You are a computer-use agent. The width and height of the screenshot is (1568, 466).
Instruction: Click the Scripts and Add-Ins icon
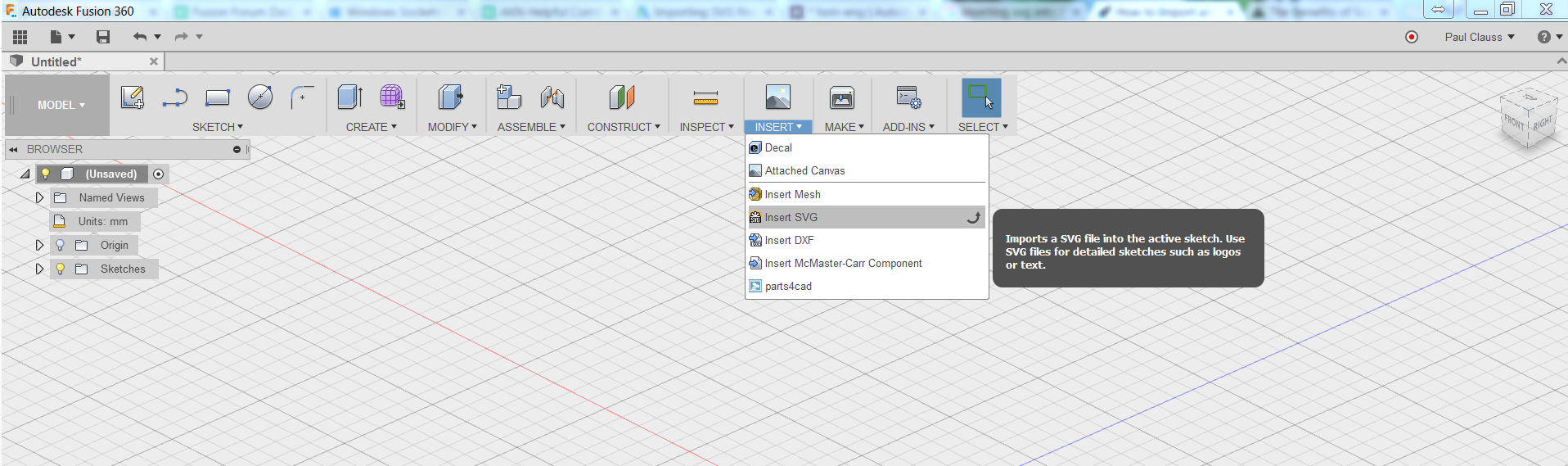point(908,97)
